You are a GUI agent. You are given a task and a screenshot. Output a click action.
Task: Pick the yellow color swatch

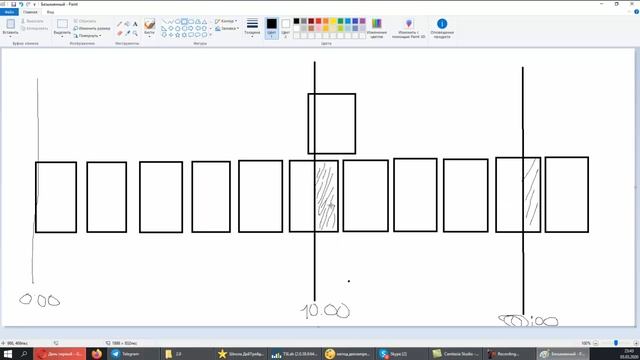(x=333, y=21)
